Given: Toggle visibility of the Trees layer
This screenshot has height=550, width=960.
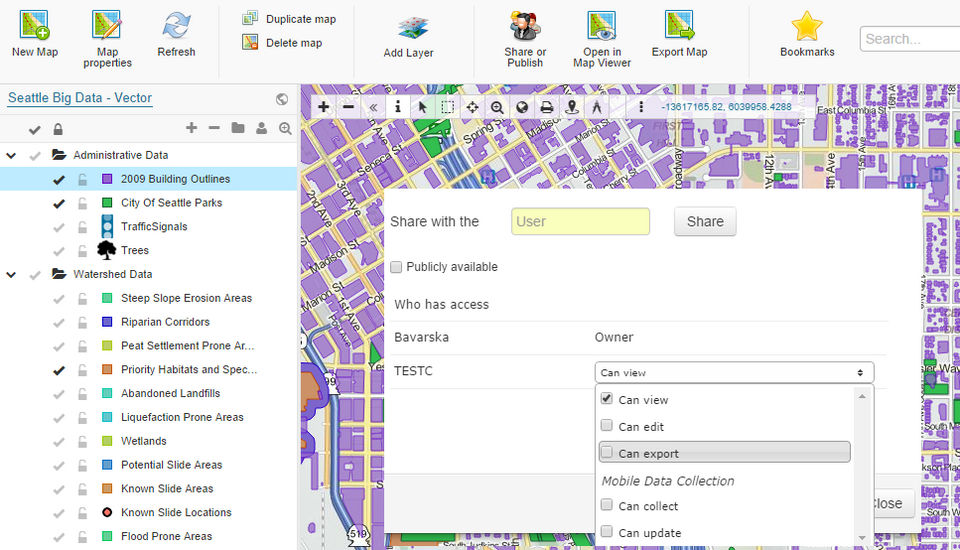Looking at the screenshot, I should tap(59, 251).
